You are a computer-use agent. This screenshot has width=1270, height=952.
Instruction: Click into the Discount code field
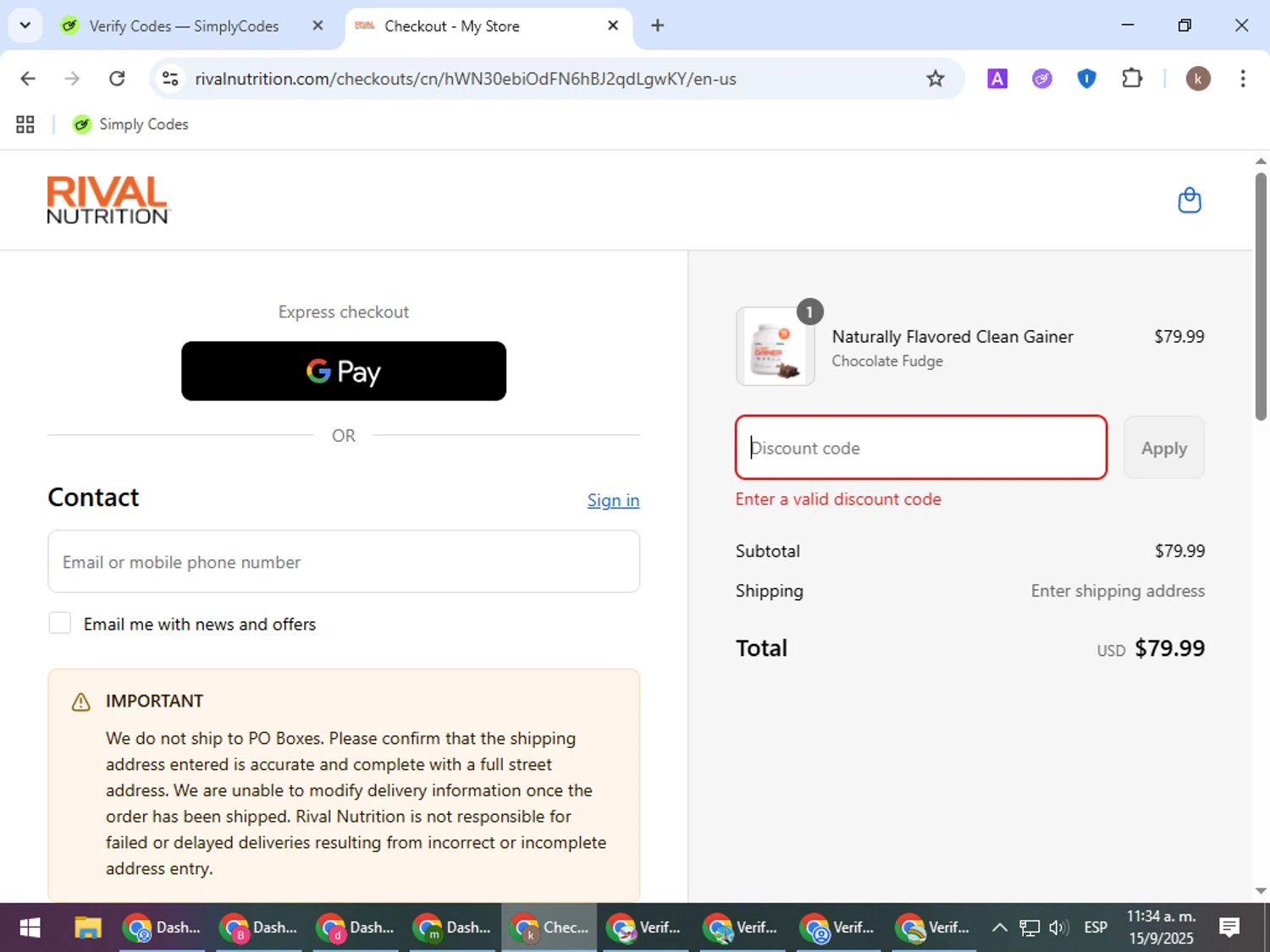[x=921, y=448]
